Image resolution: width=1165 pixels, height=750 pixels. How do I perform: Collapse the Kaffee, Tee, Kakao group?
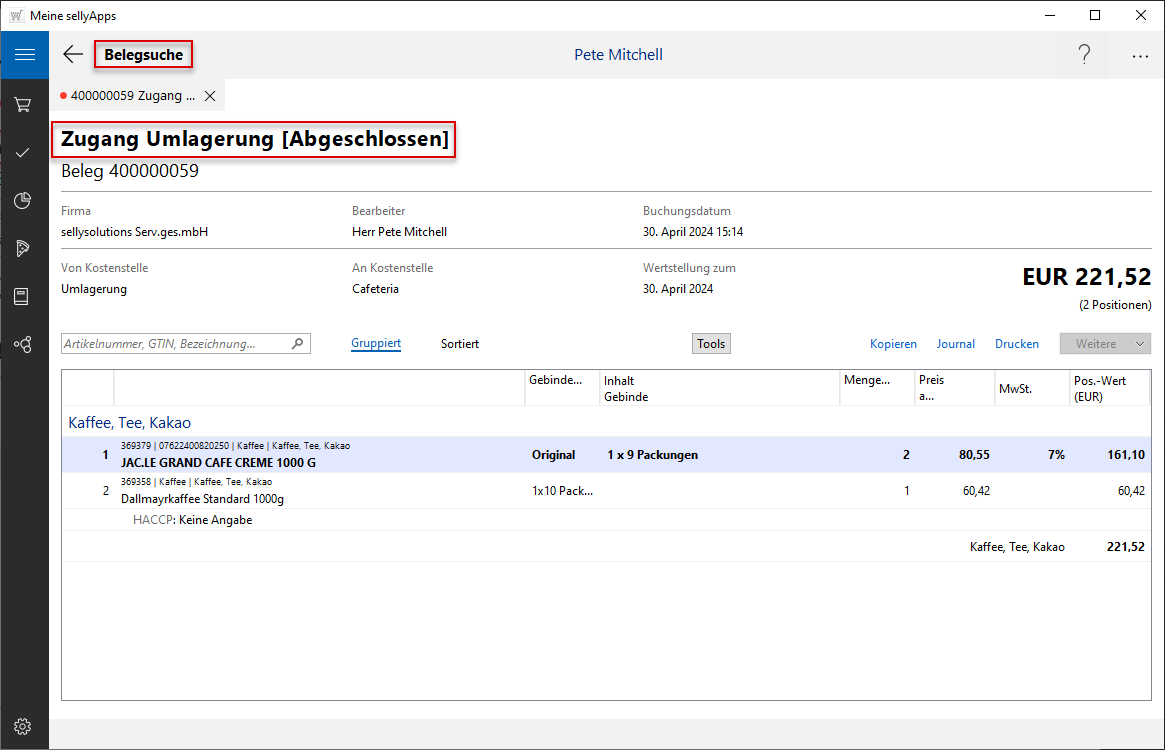(x=129, y=423)
